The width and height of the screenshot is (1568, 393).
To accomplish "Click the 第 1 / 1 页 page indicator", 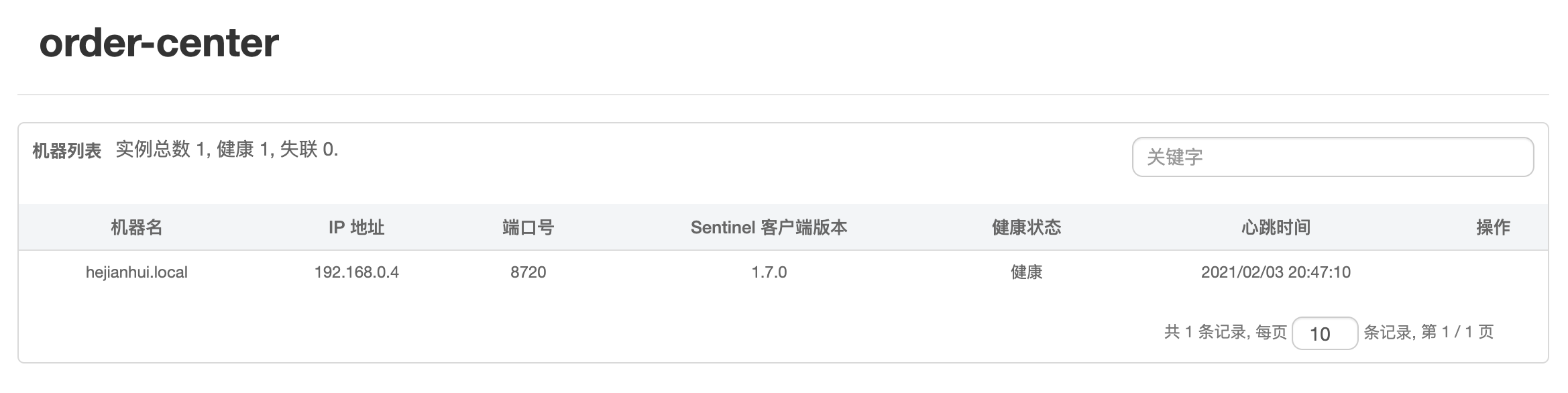I will [x=1457, y=332].
